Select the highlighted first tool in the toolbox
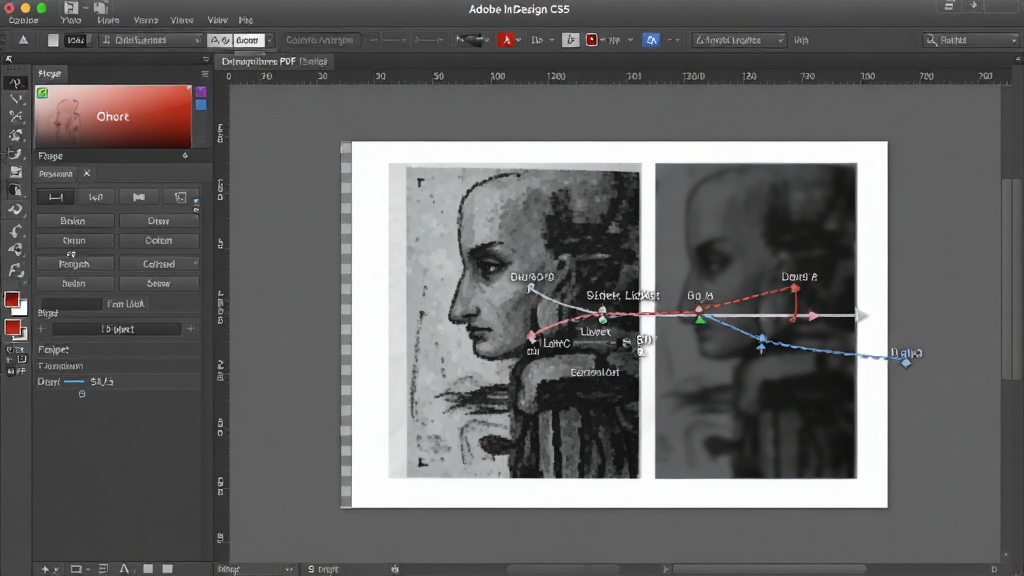This screenshot has width=1024, height=576. [x=15, y=83]
